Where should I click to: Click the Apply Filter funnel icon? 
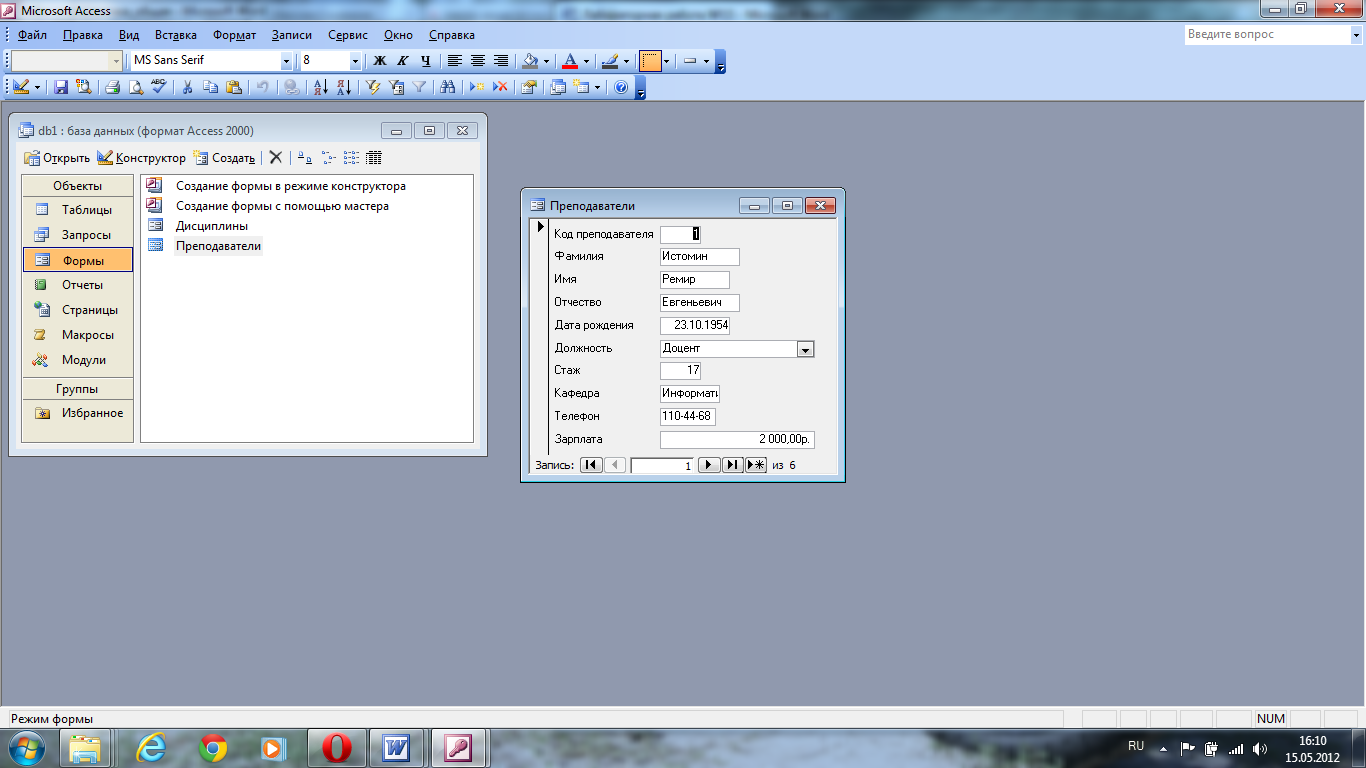[x=419, y=87]
